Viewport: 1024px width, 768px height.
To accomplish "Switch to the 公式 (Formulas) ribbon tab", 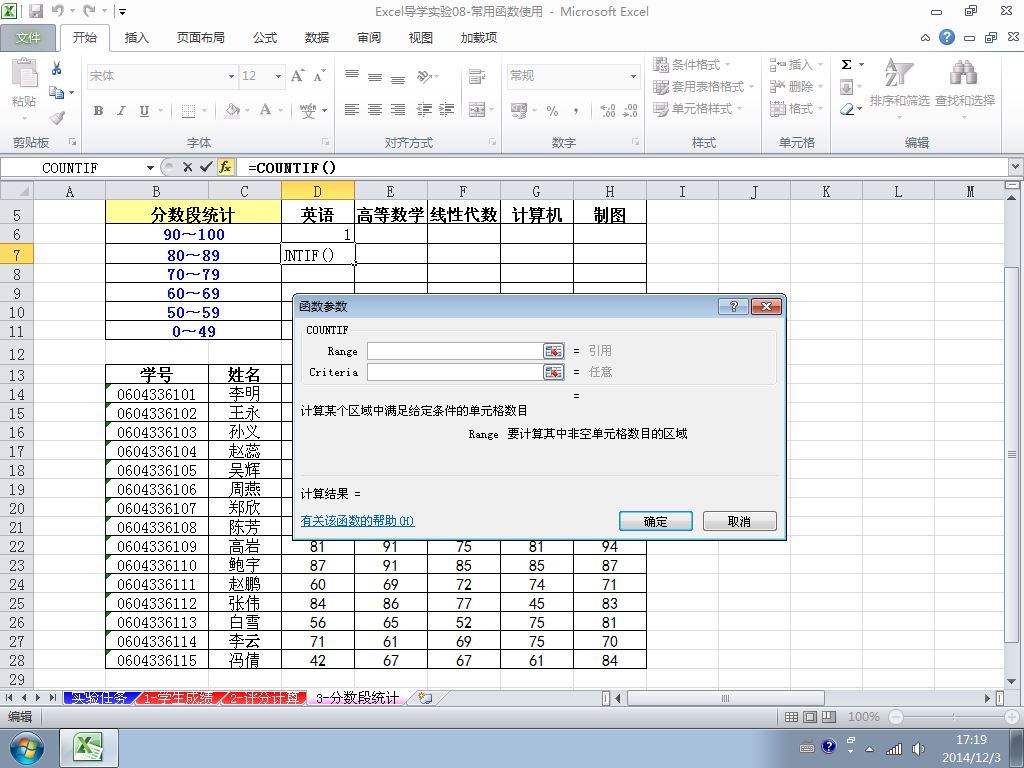I will [265, 38].
